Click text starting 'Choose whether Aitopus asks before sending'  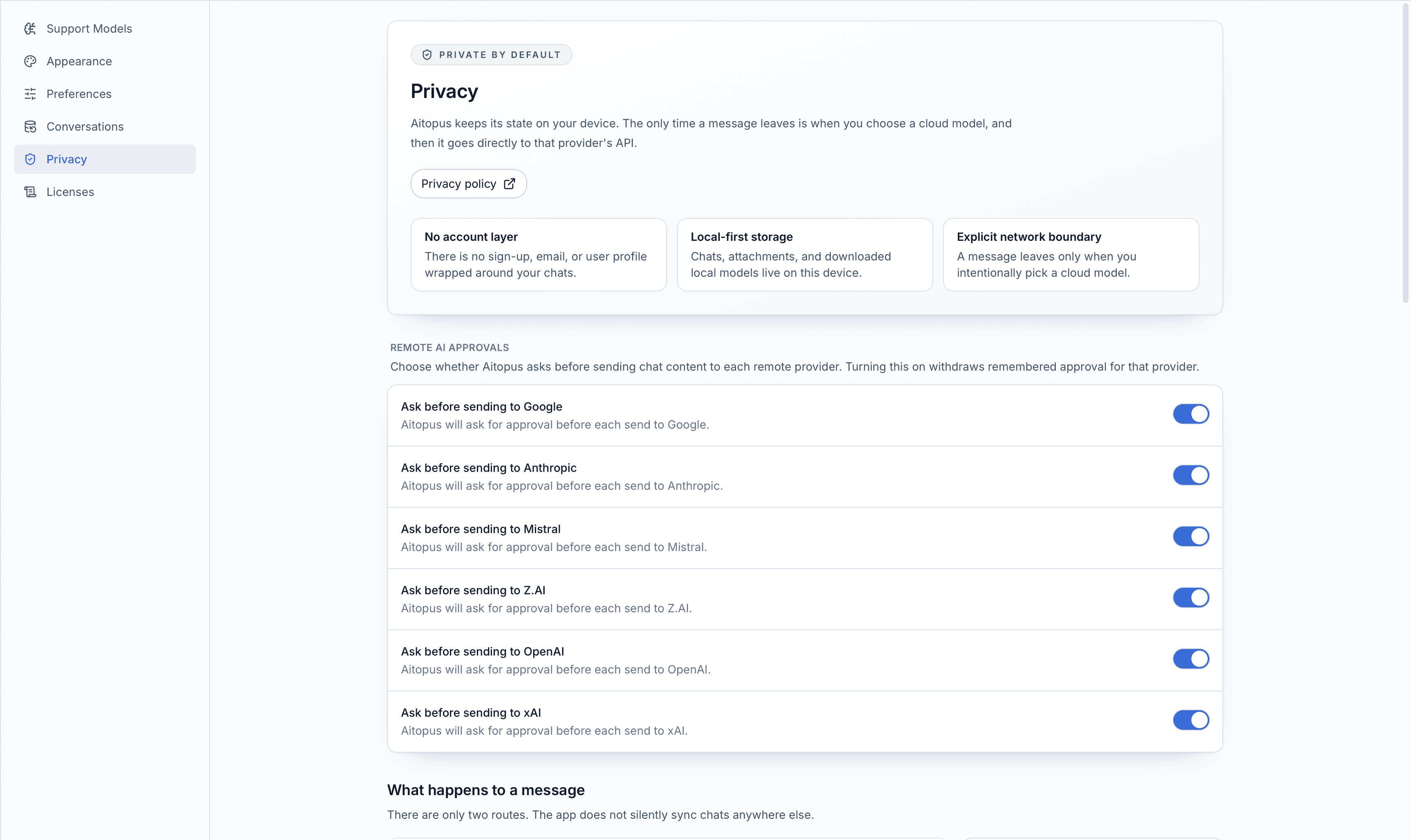click(795, 367)
